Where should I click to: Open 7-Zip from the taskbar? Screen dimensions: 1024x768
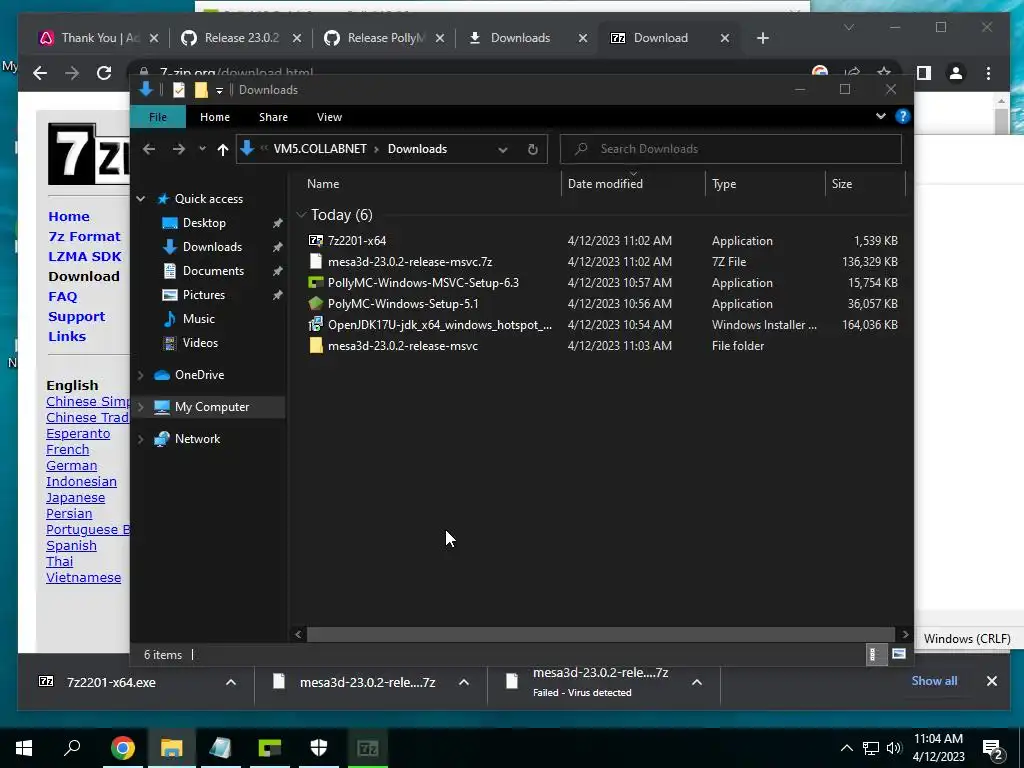click(x=368, y=748)
